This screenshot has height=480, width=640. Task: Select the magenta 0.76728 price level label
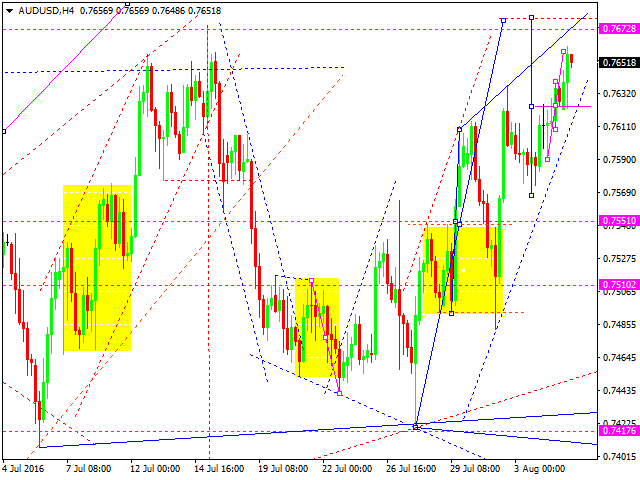(x=619, y=29)
